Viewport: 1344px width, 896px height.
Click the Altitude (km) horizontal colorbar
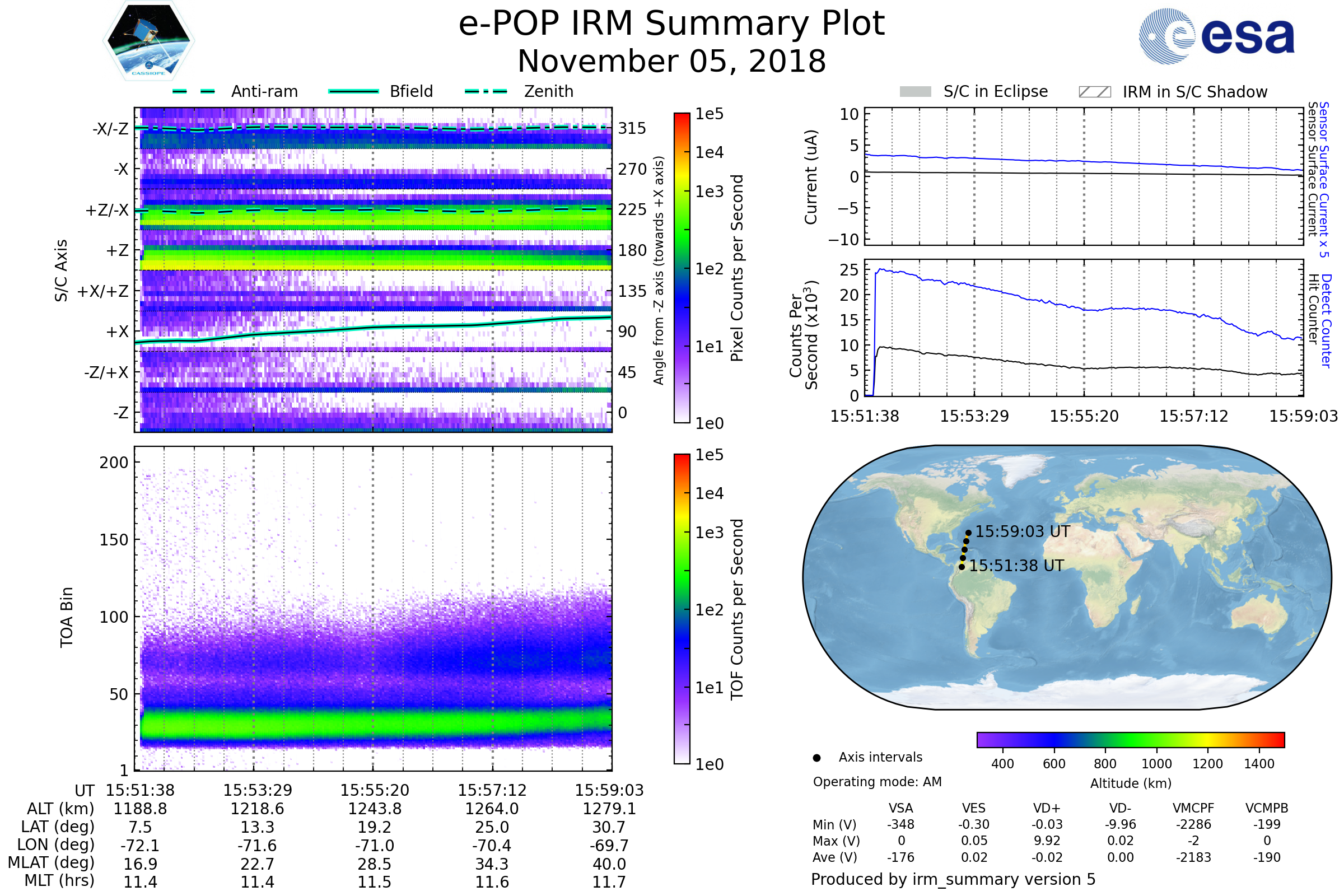coord(1130,739)
